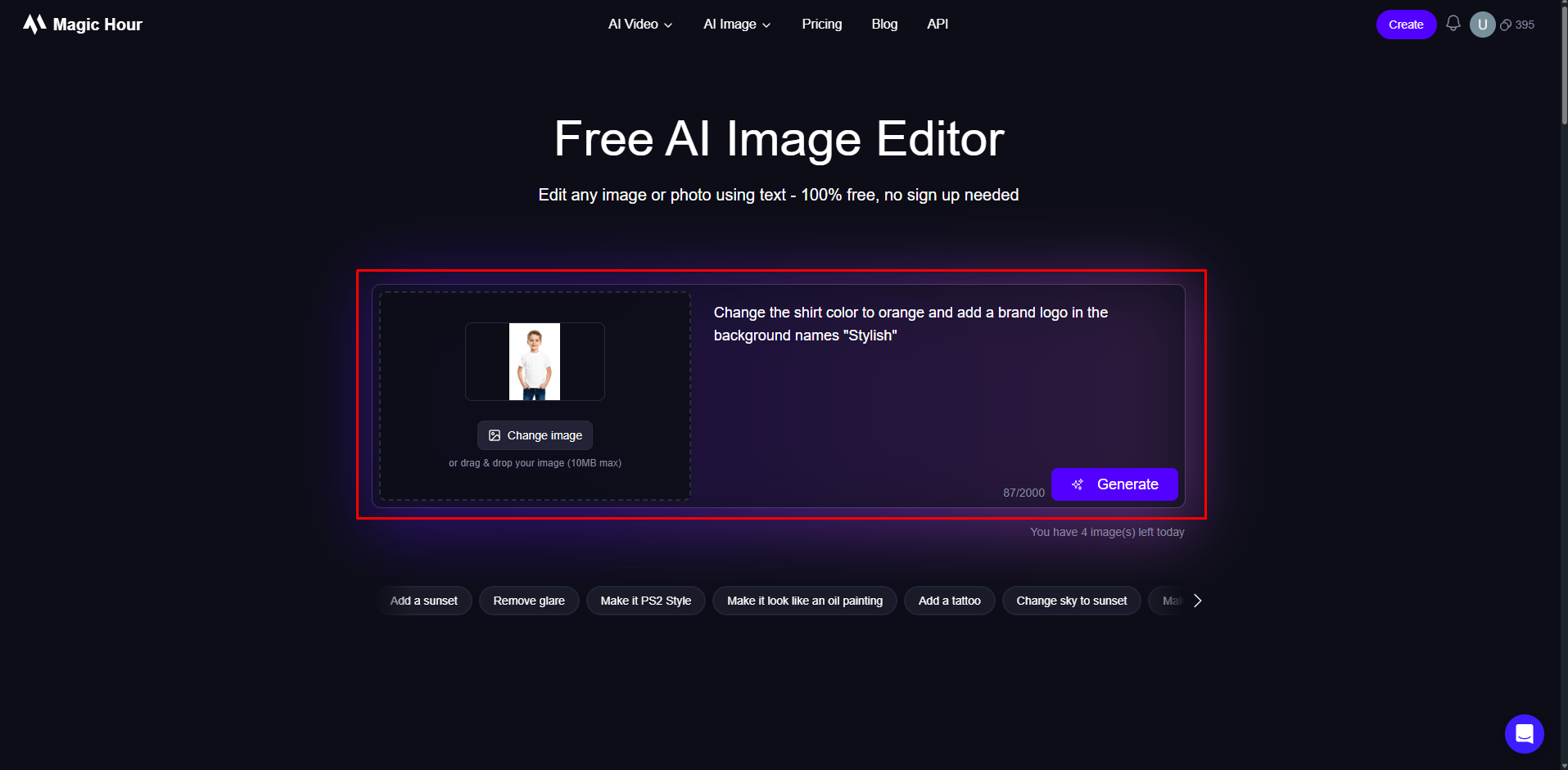Click the uploaded boy photo thumbnail

point(535,361)
